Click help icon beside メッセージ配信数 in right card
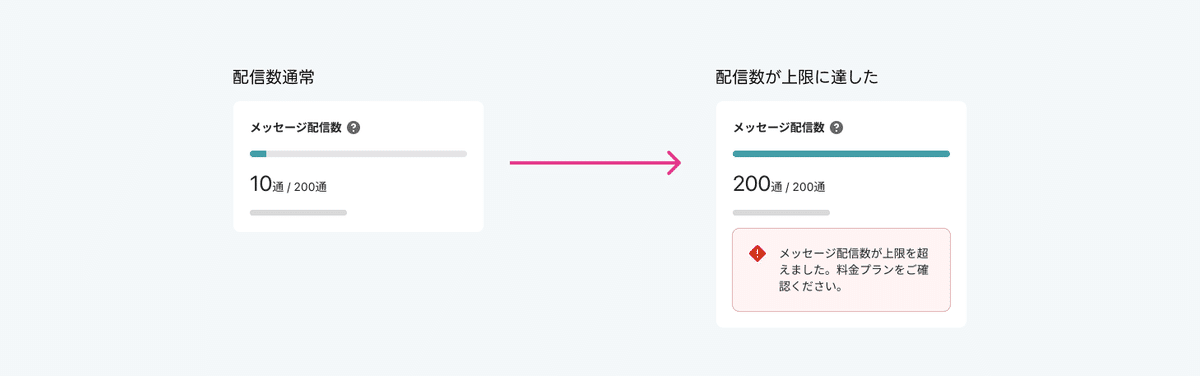1200x376 pixels. (836, 128)
